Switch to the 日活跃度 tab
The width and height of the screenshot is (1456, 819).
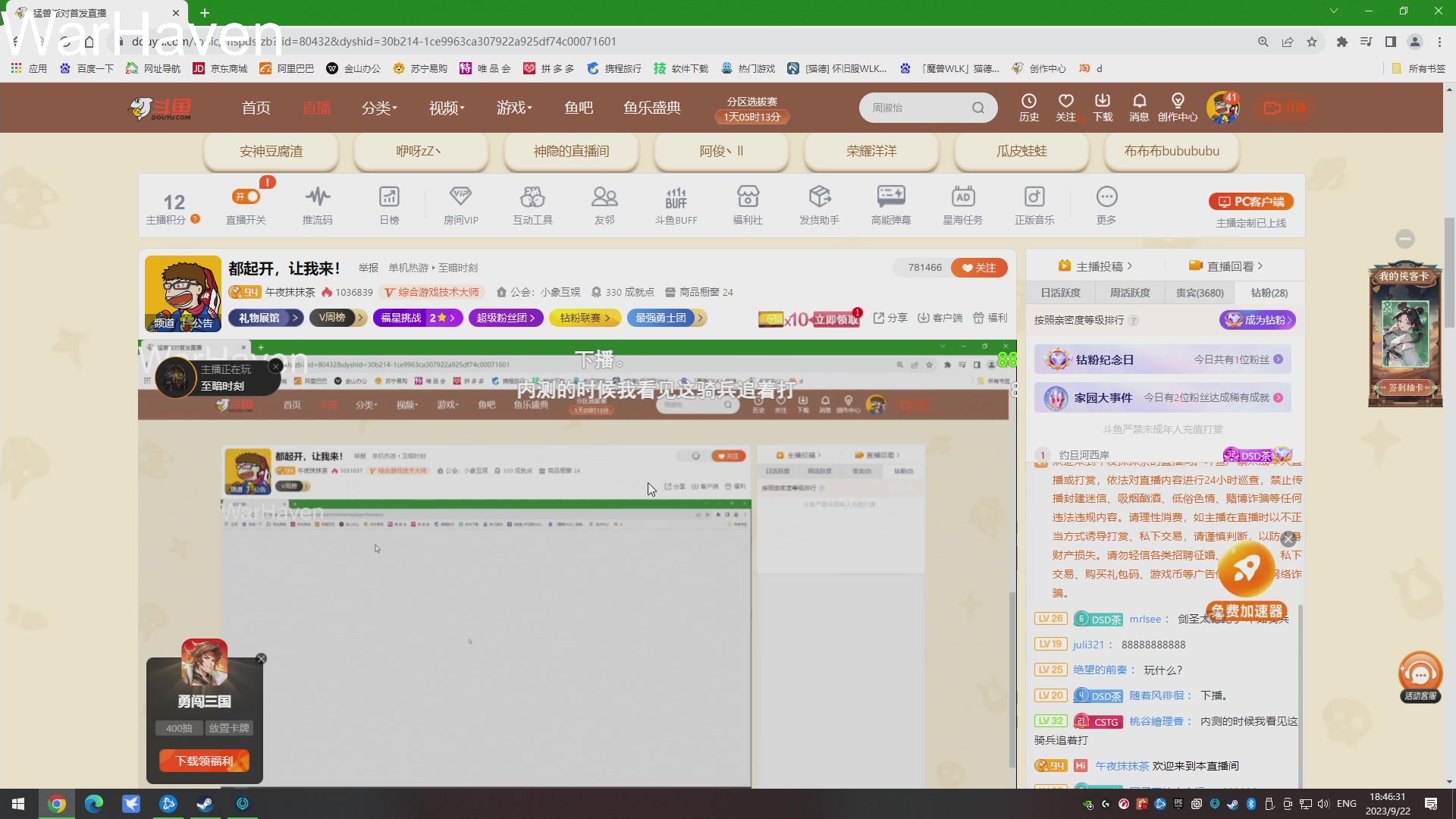pyautogui.click(x=1060, y=293)
